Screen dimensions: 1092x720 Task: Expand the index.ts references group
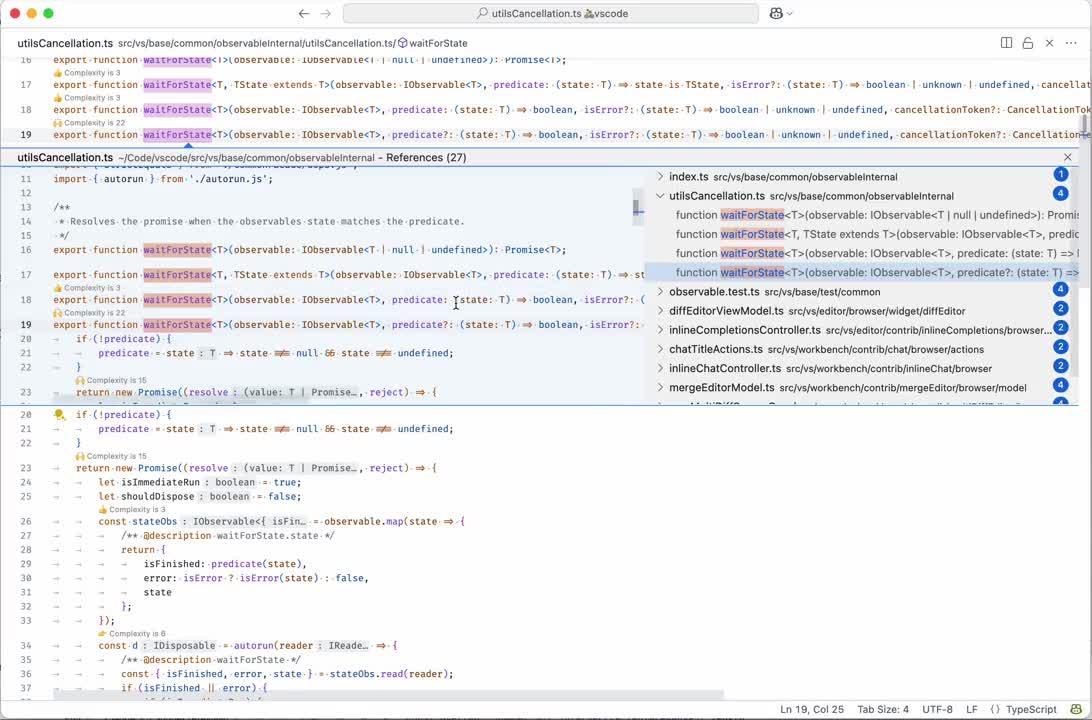(660, 175)
